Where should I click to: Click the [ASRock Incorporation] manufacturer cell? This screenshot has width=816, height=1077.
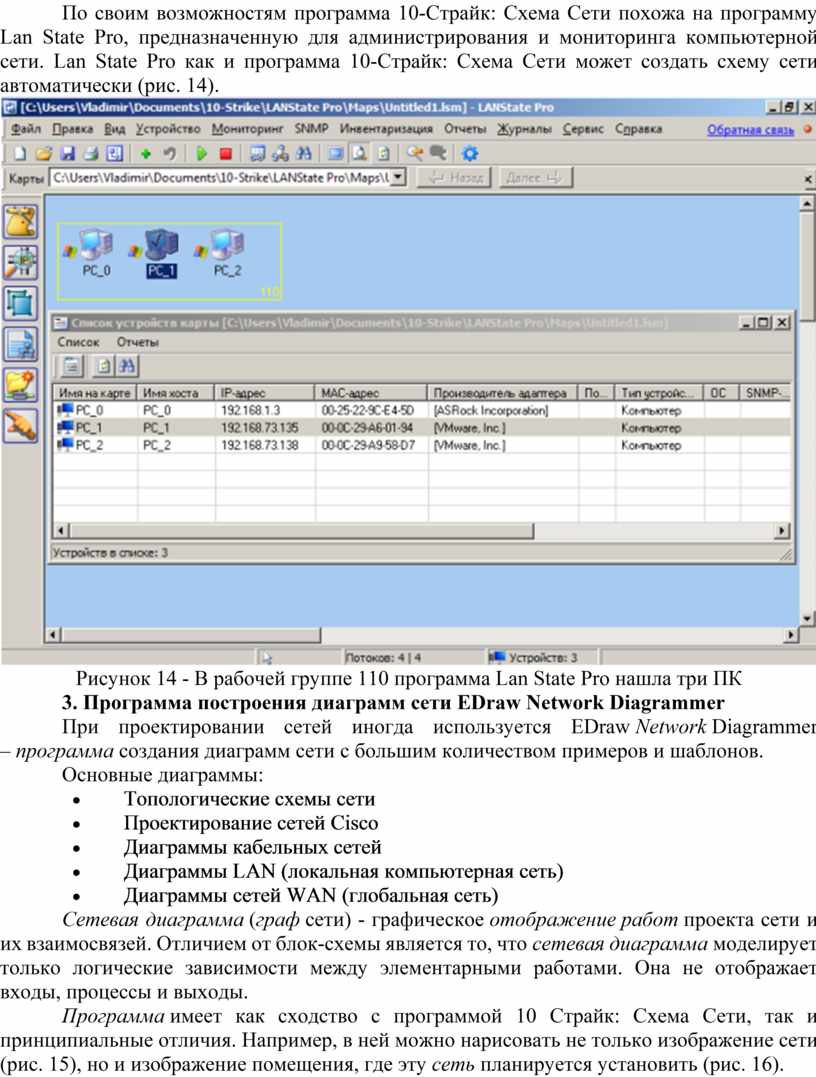(490, 411)
